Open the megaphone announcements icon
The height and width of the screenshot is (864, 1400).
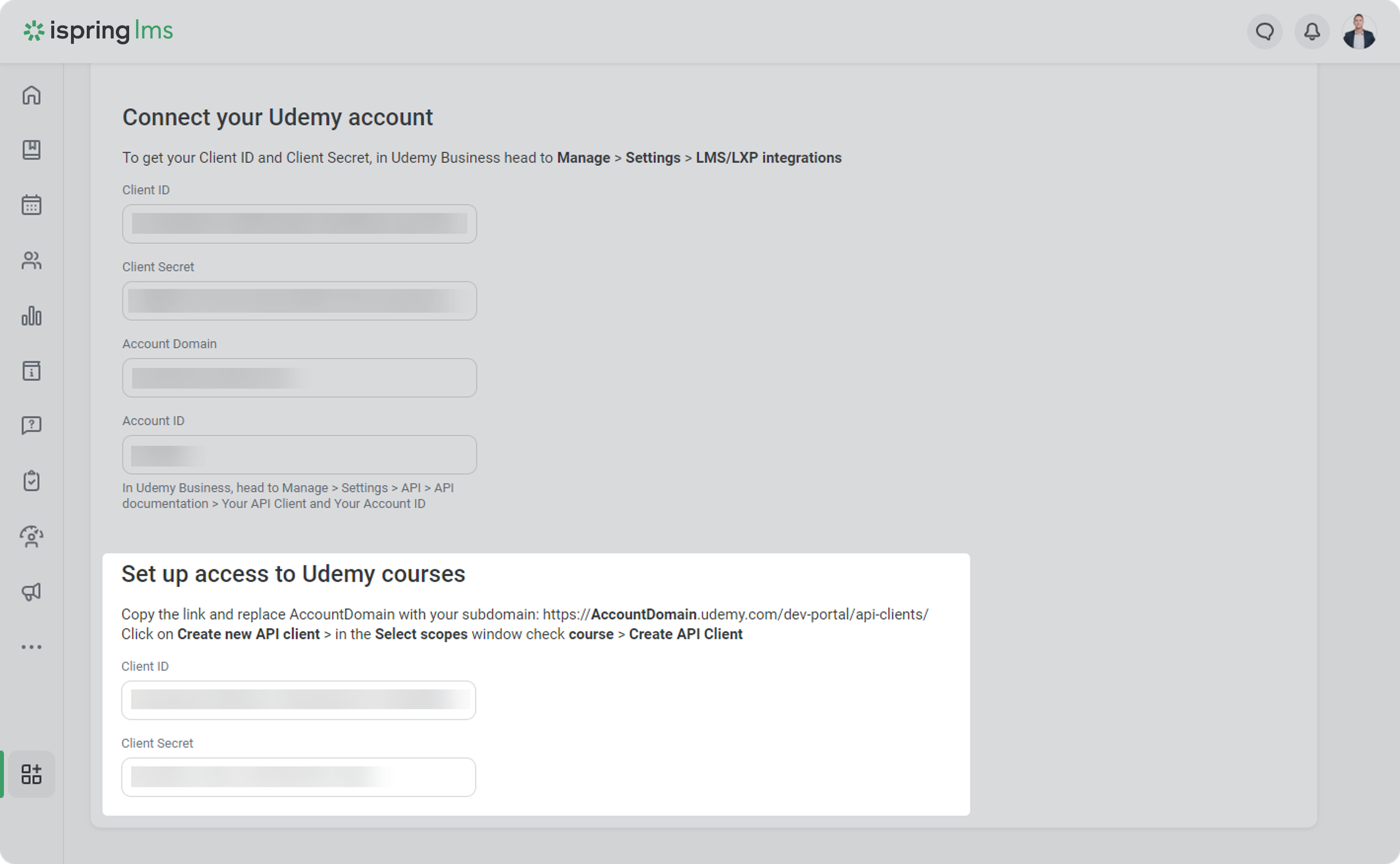(32, 591)
